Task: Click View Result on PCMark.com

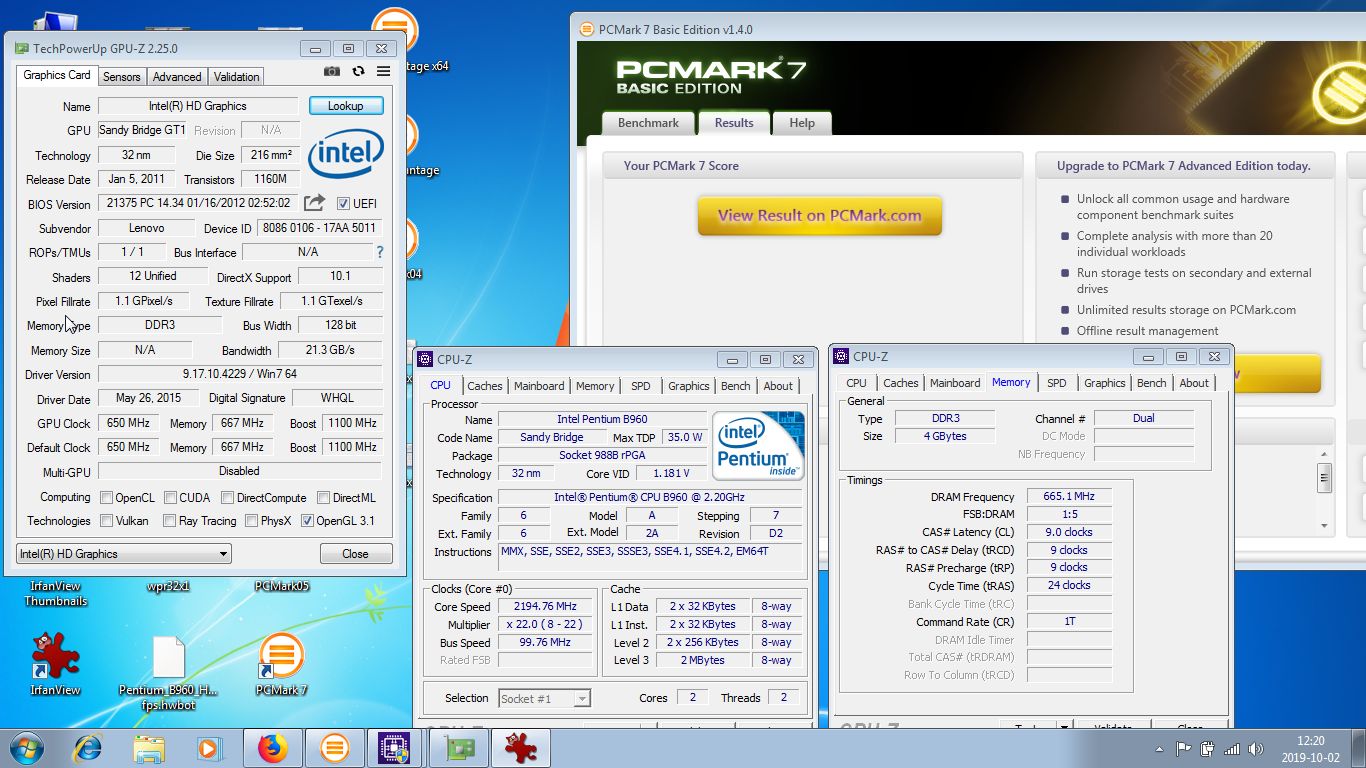Action: (819, 215)
